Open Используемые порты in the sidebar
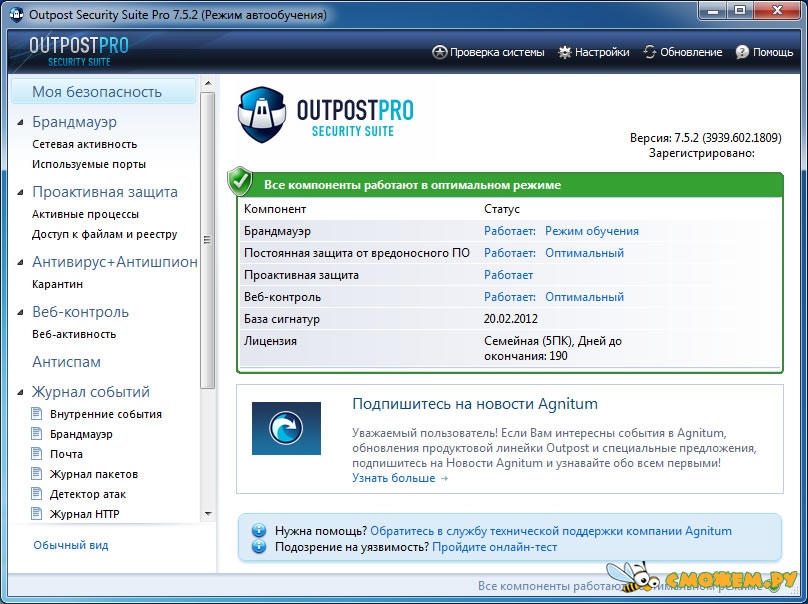 click(89, 164)
